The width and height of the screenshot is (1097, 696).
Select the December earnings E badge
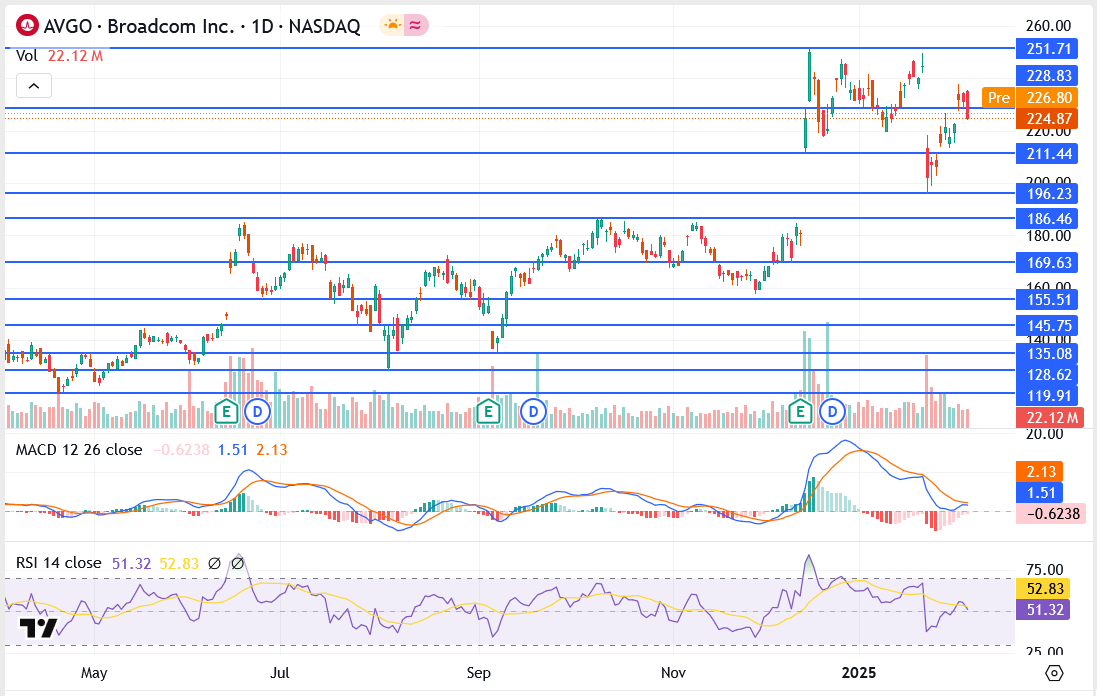pyautogui.click(x=800, y=412)
